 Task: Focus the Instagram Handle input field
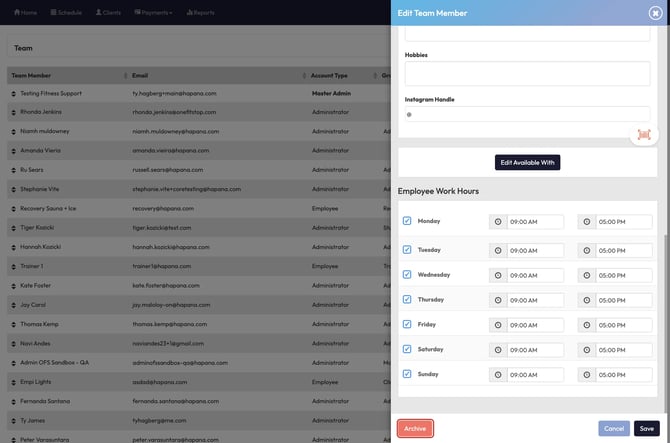tap(530, 114)
